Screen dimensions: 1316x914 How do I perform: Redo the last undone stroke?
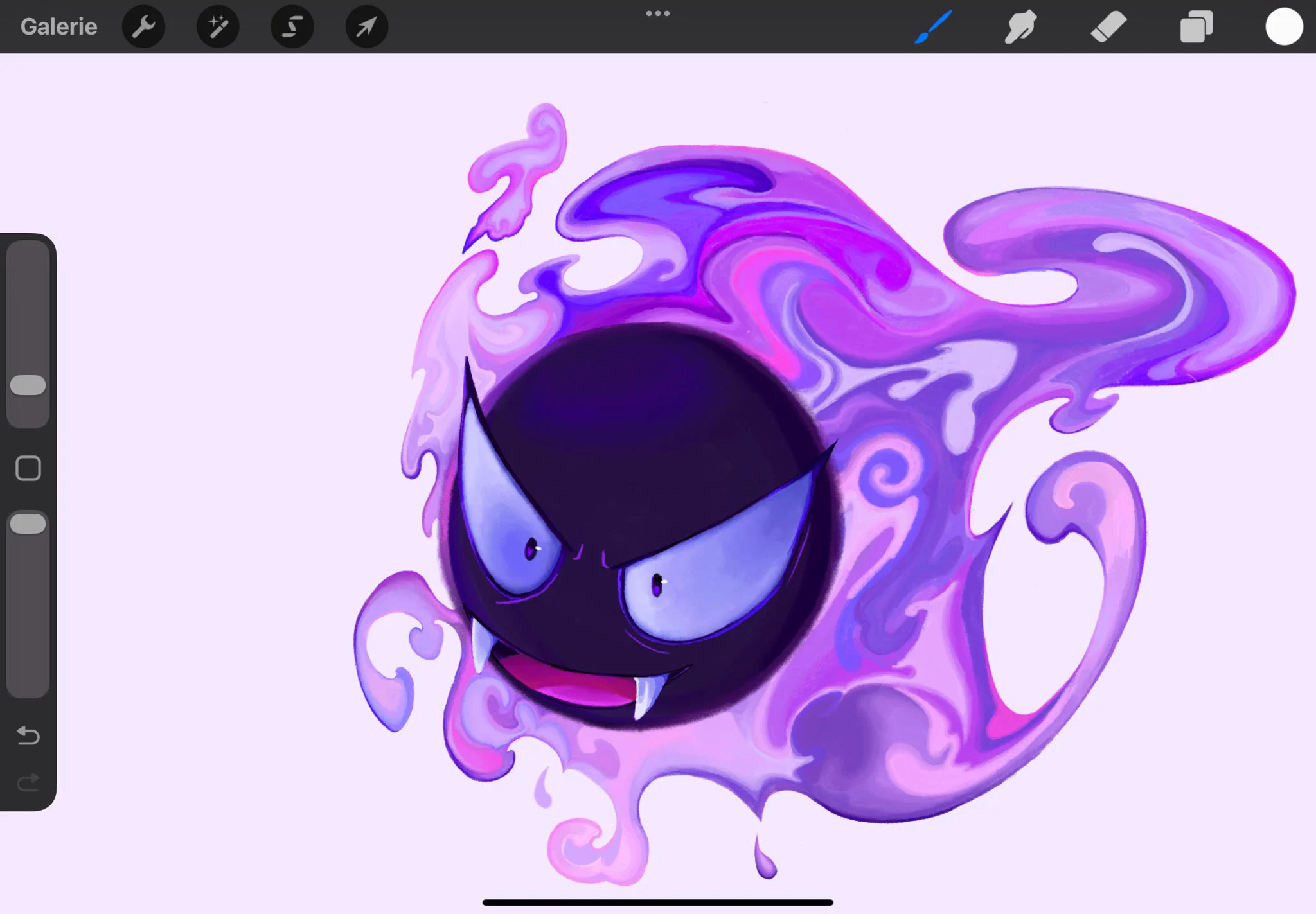28,782
